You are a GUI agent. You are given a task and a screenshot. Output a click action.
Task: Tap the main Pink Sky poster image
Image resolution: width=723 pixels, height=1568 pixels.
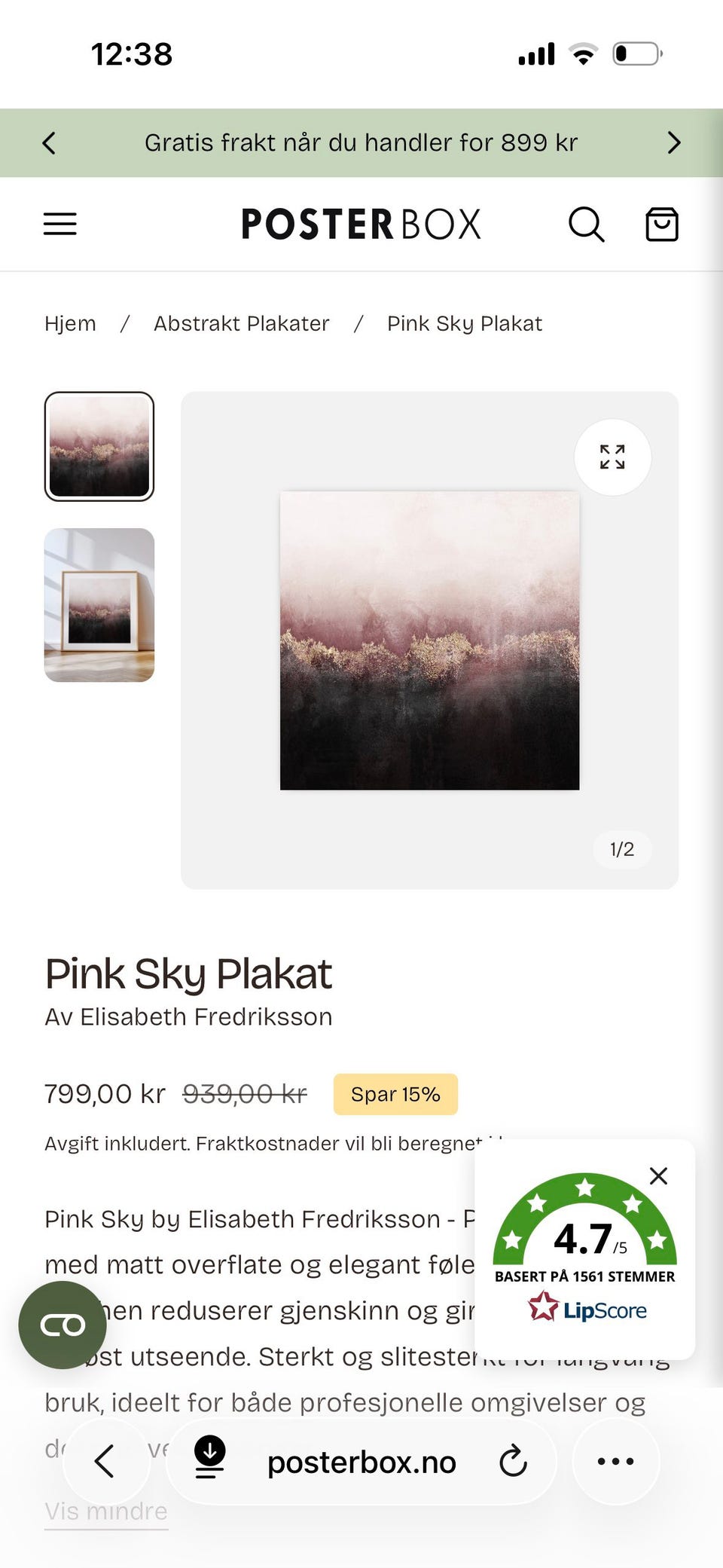[x=429, y=640]
